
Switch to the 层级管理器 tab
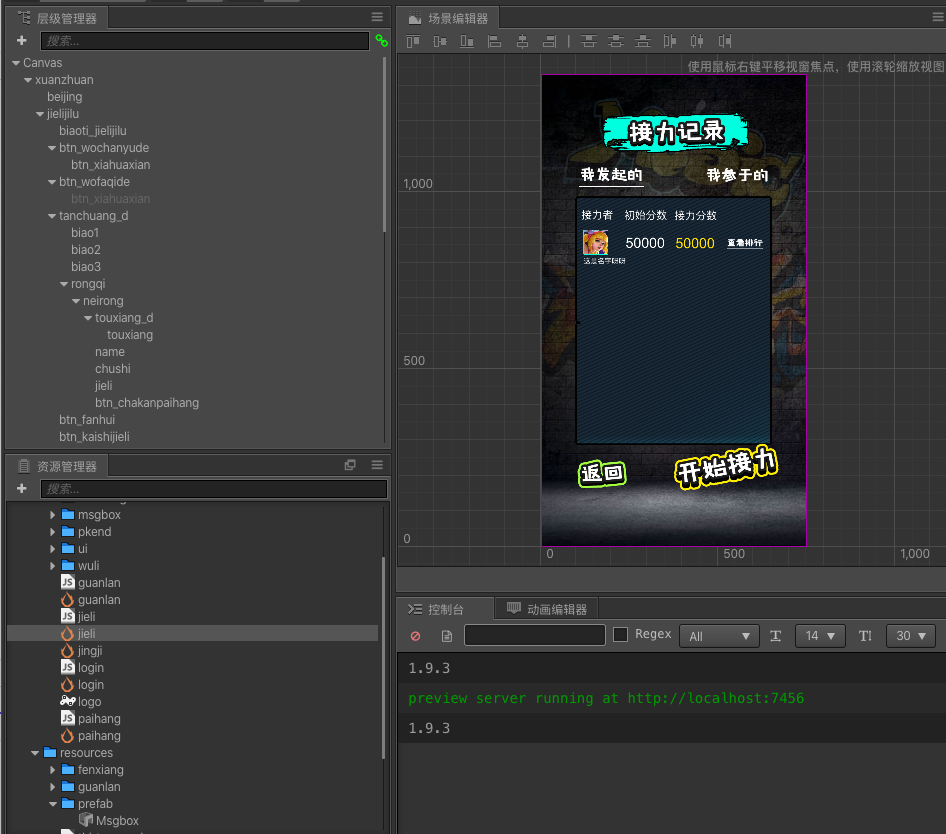click(x=58, y=18)
